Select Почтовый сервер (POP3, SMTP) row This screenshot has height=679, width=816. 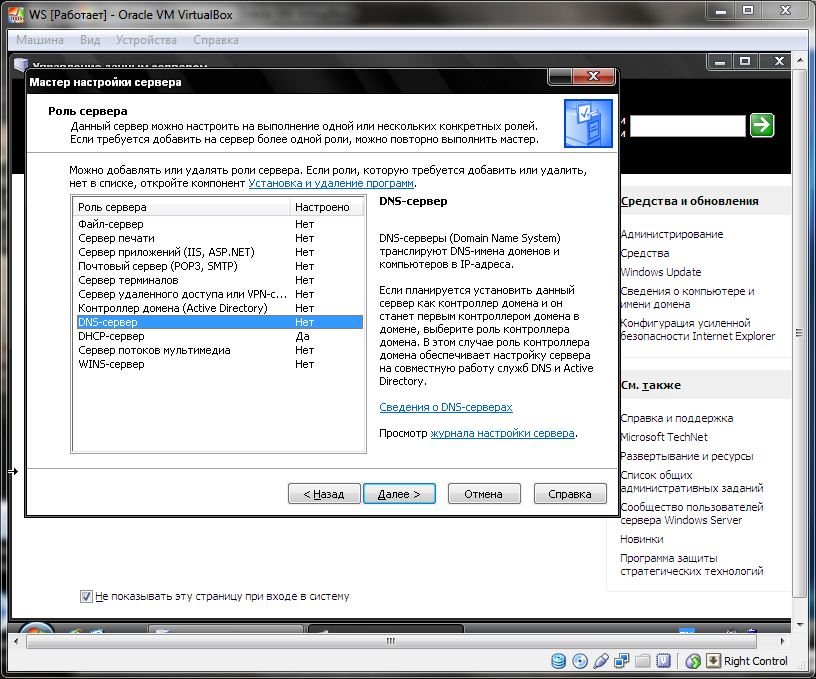point(219,266)
